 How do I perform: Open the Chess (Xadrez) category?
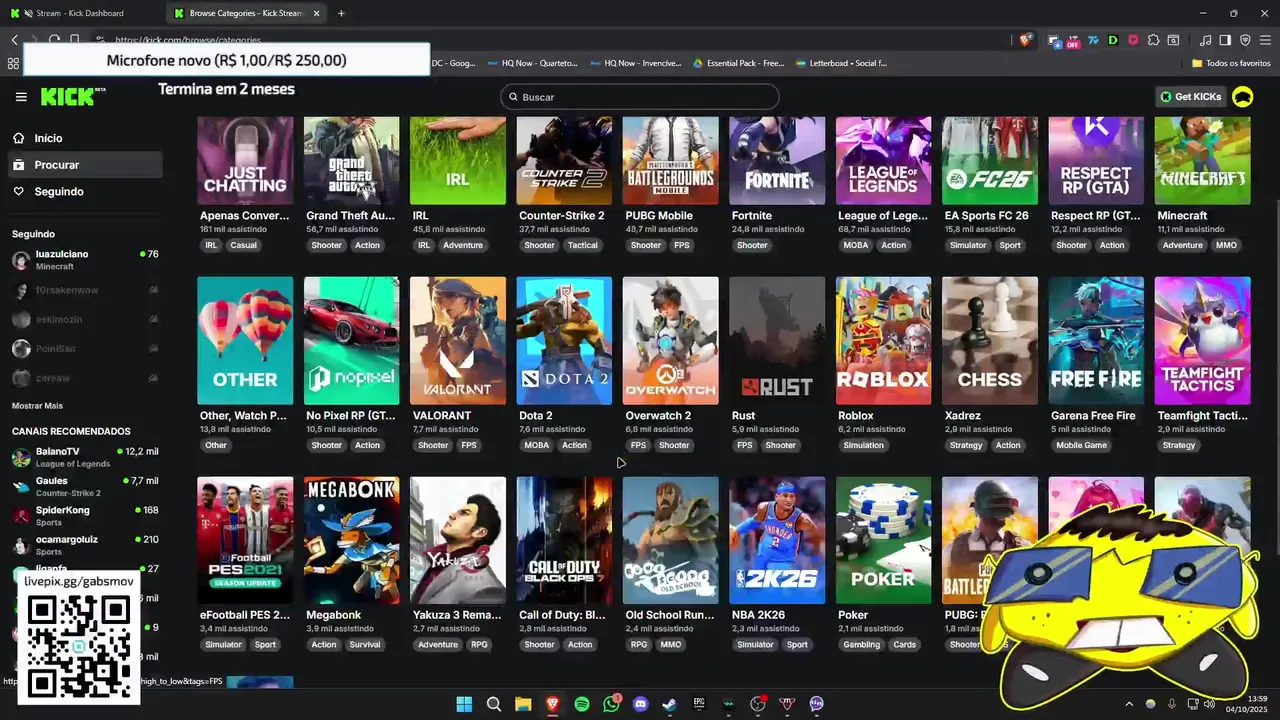[990, 341]
